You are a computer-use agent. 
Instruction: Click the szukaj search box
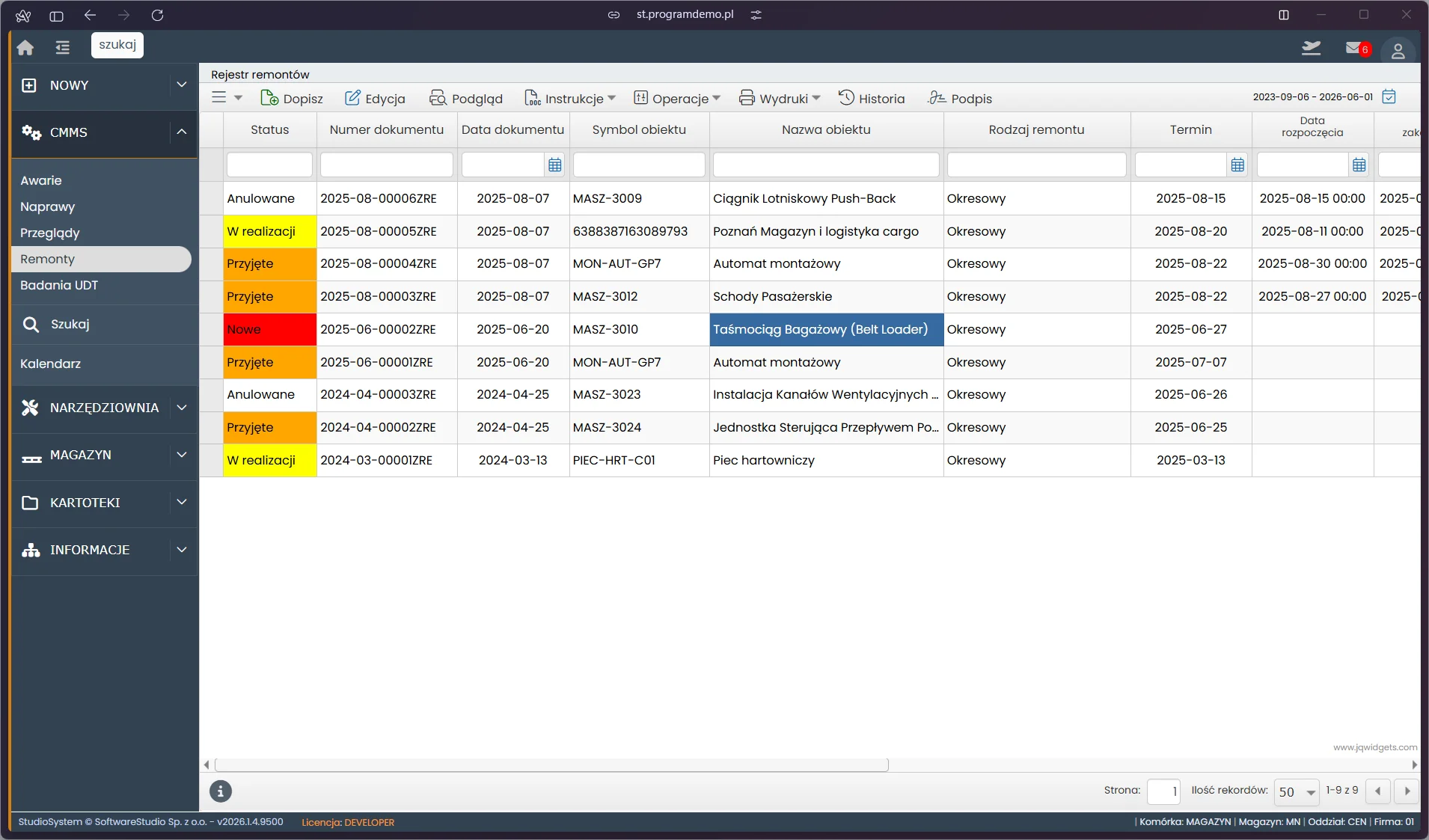coord(117,45)
